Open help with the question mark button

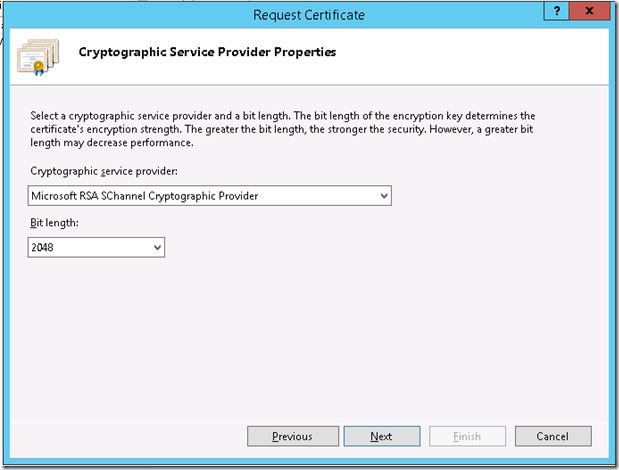point(557,11)
